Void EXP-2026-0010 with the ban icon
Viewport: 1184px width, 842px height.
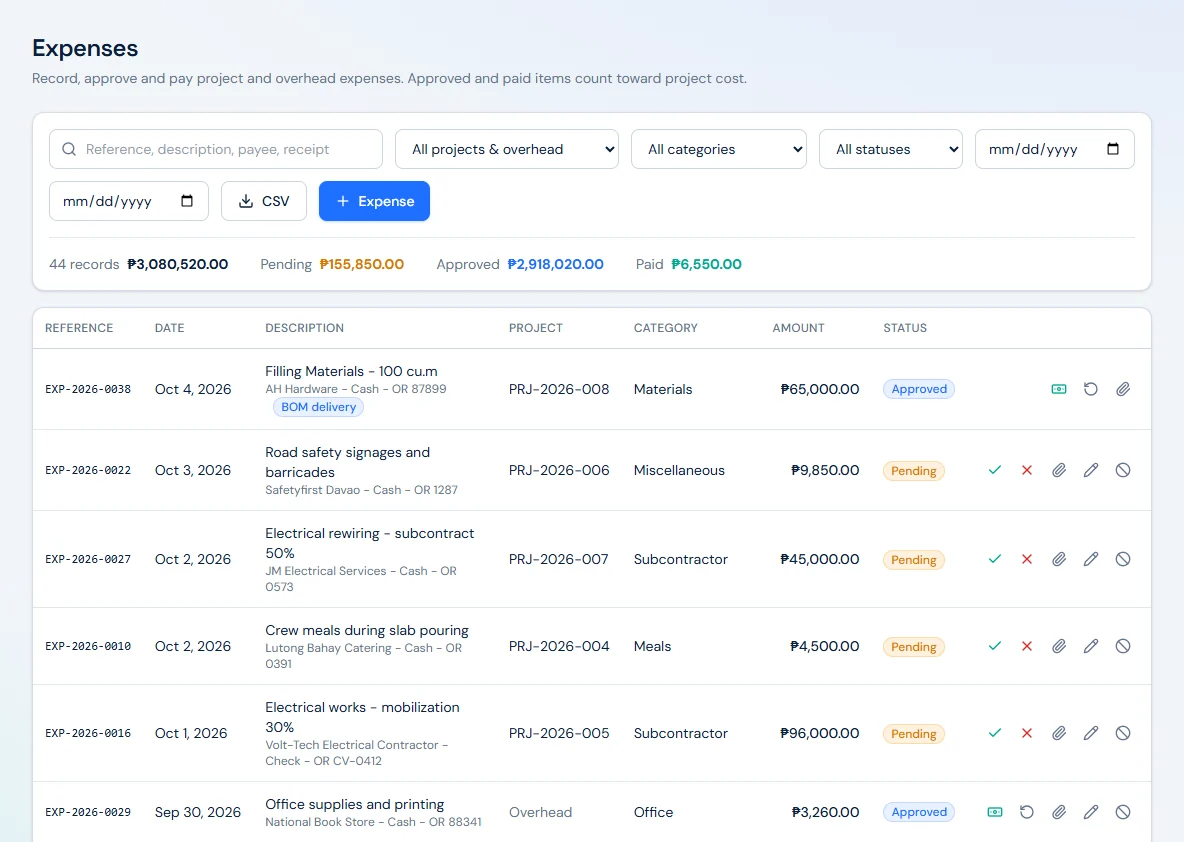pos(1123,646)
